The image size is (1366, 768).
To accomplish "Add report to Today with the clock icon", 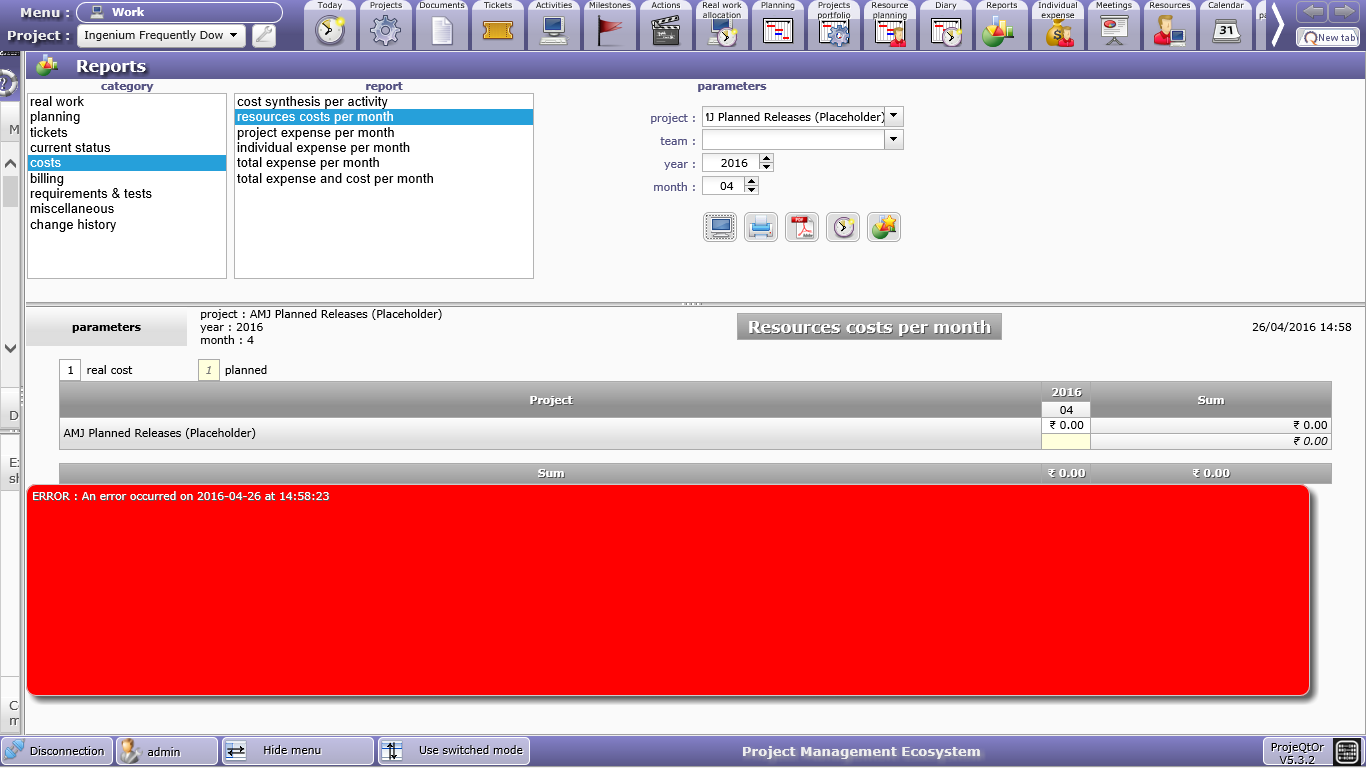I will point(843,227).
